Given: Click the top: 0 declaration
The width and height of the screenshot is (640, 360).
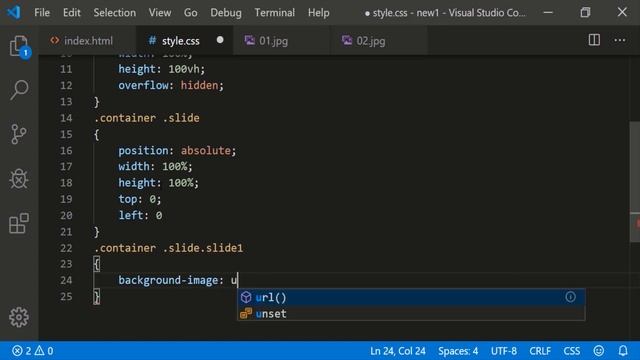Looking at the screenshot, I should (140, 199).
